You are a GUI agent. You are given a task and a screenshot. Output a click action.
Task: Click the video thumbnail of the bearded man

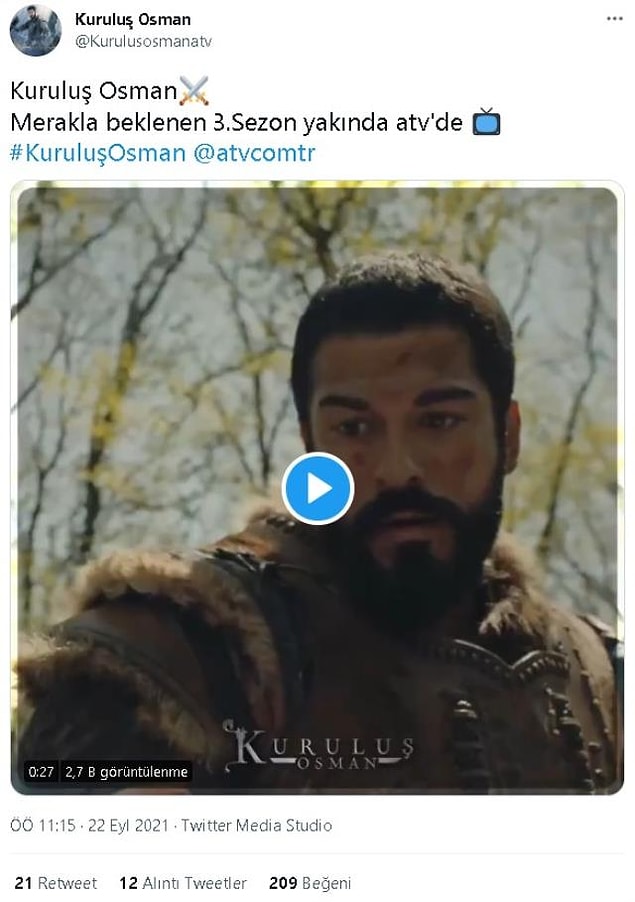point(318,488)
